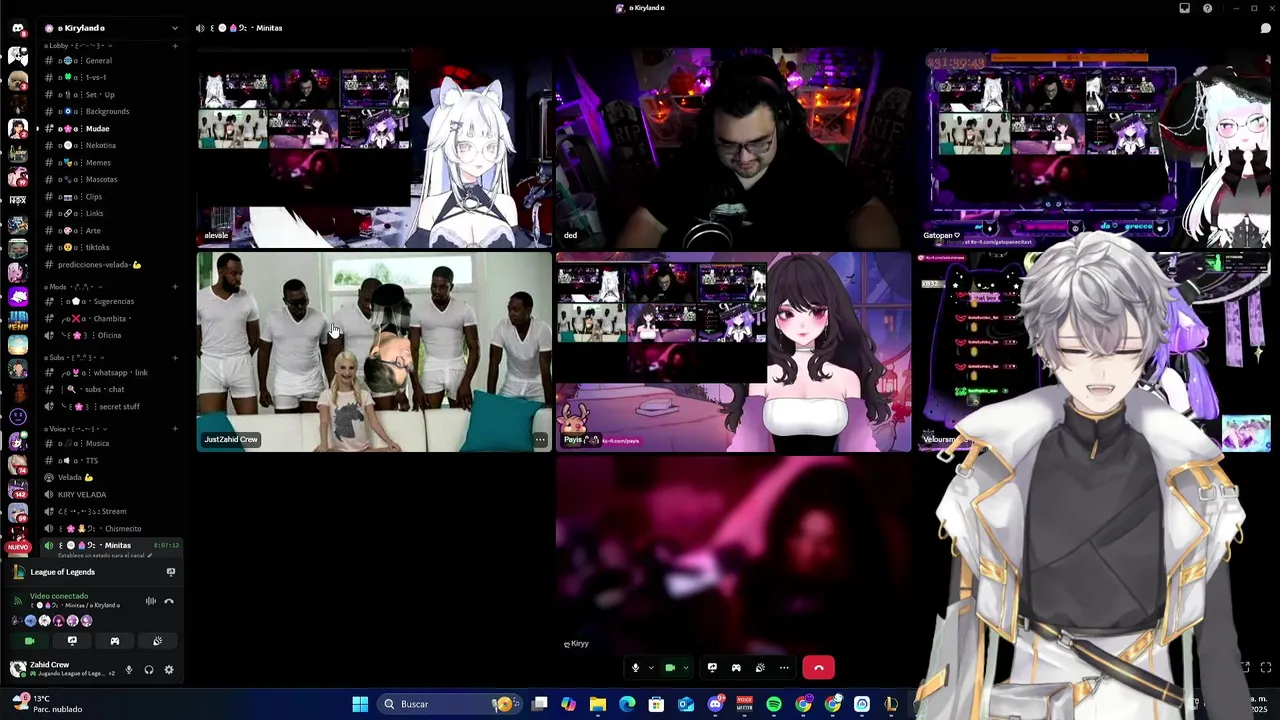This screenshot has width=1280, height=720.
Task: Open the Sugerencias channel
Action: pyautogui.click(x=111, y=301)
